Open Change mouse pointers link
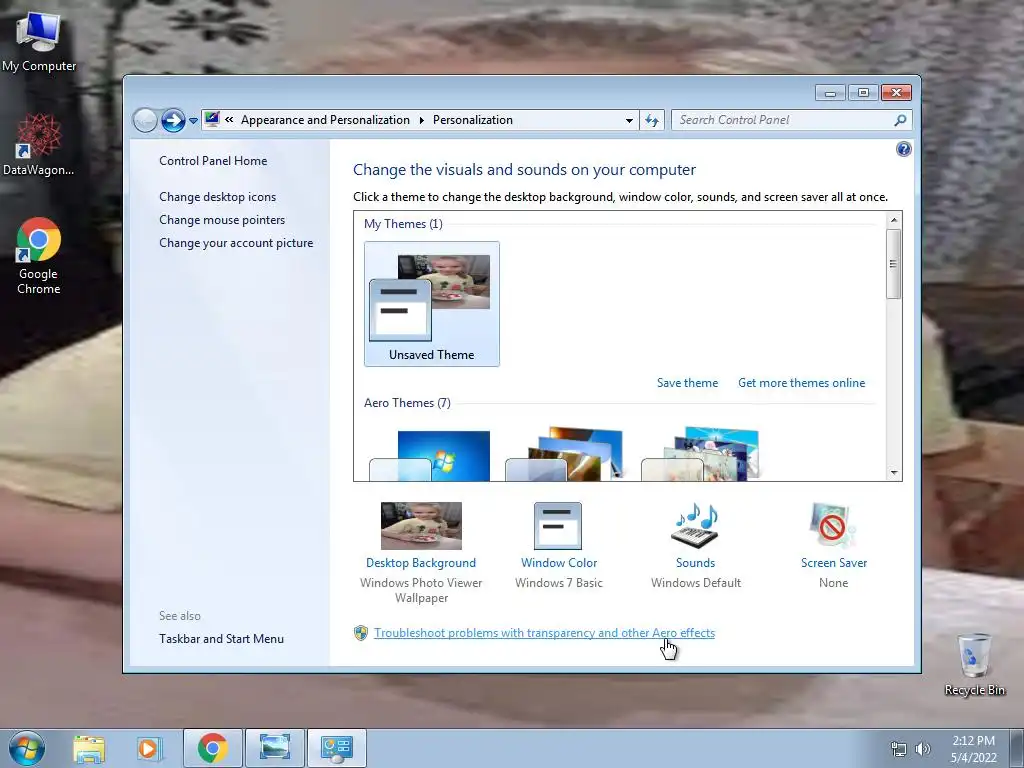The height and width of the screenshot is (768, 1024). point(222,220)
